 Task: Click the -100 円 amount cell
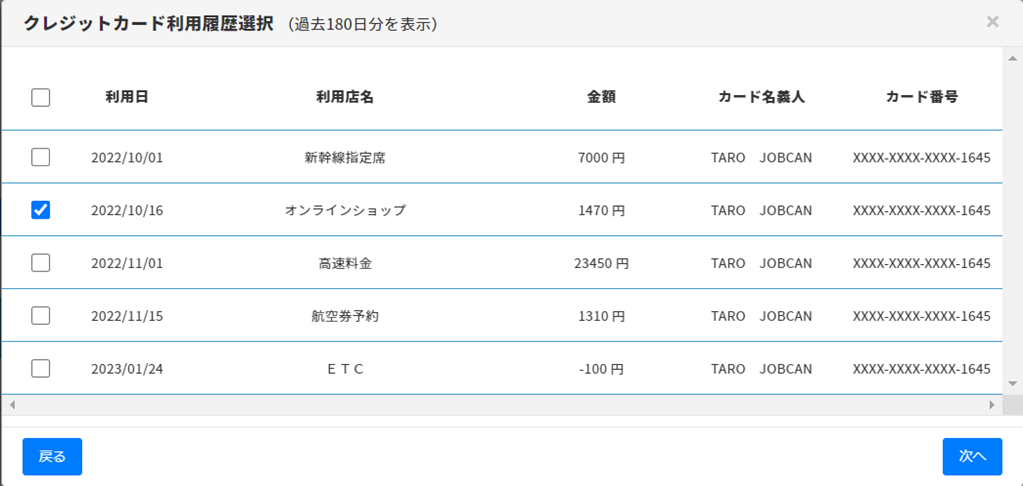tap(601, 369)
